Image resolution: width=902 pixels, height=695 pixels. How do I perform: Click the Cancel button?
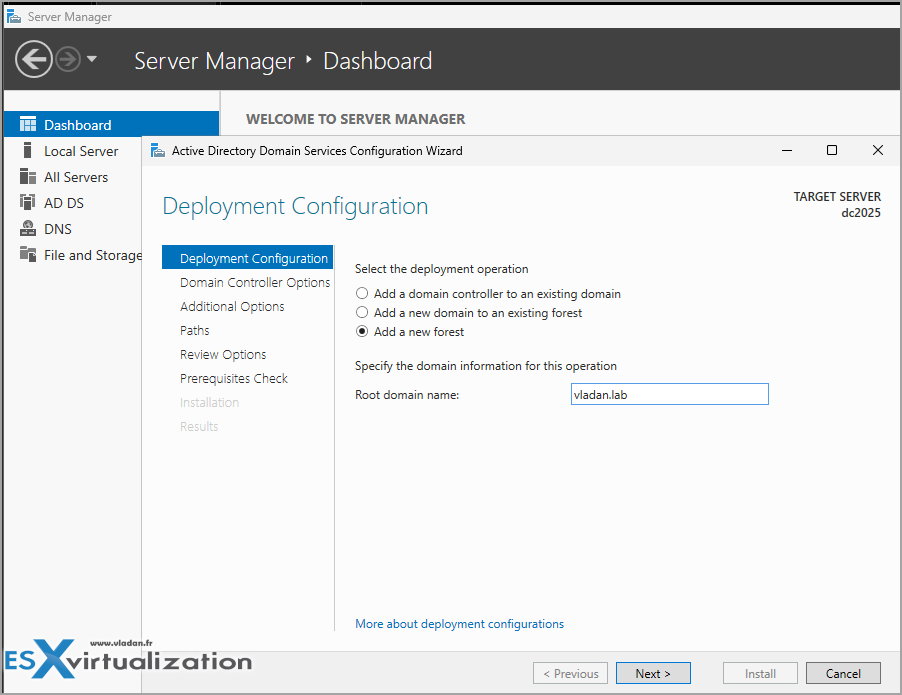[843, 673]
